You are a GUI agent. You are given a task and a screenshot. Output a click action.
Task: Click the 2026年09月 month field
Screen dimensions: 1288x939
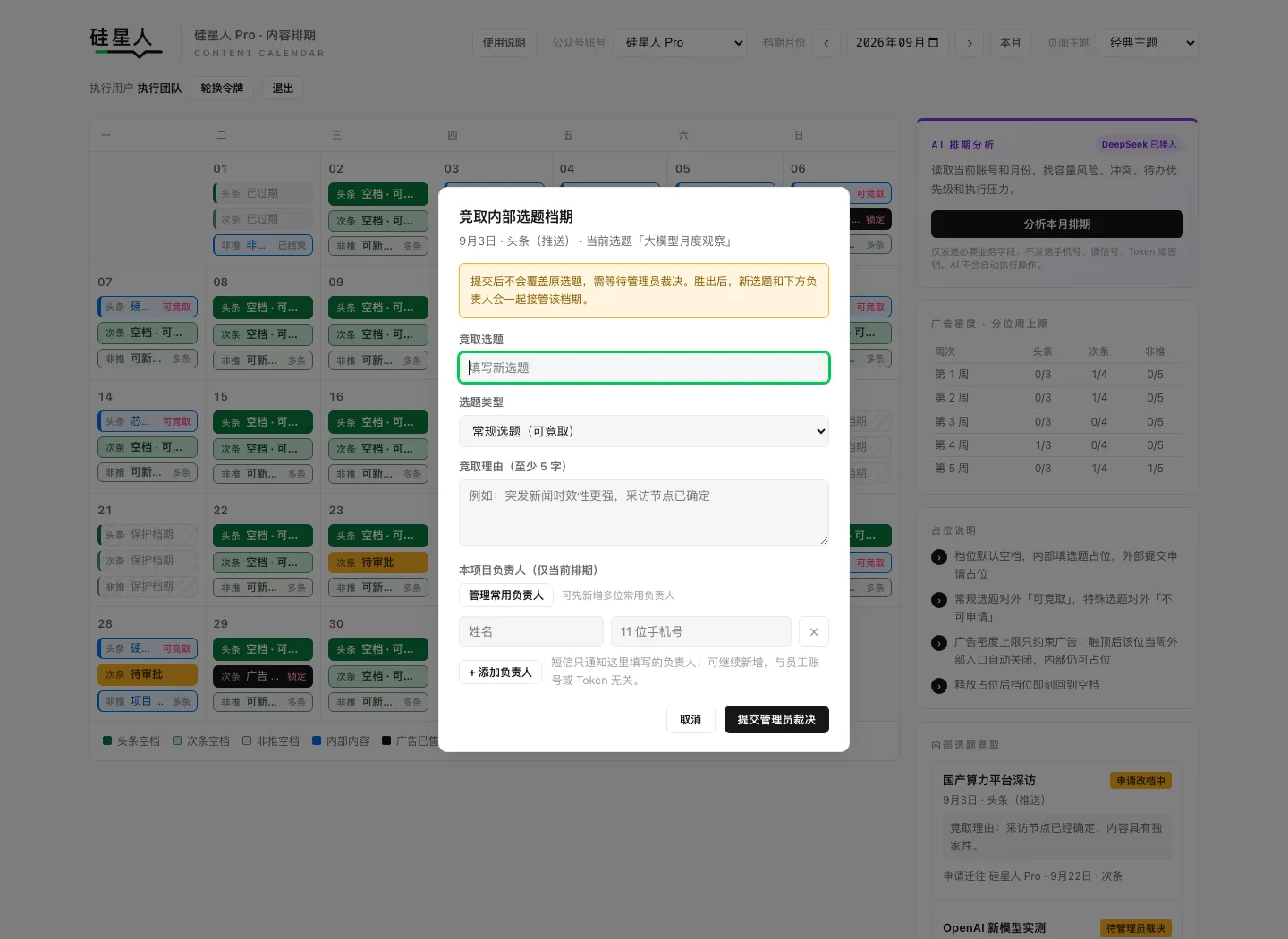tap(897, 43)
